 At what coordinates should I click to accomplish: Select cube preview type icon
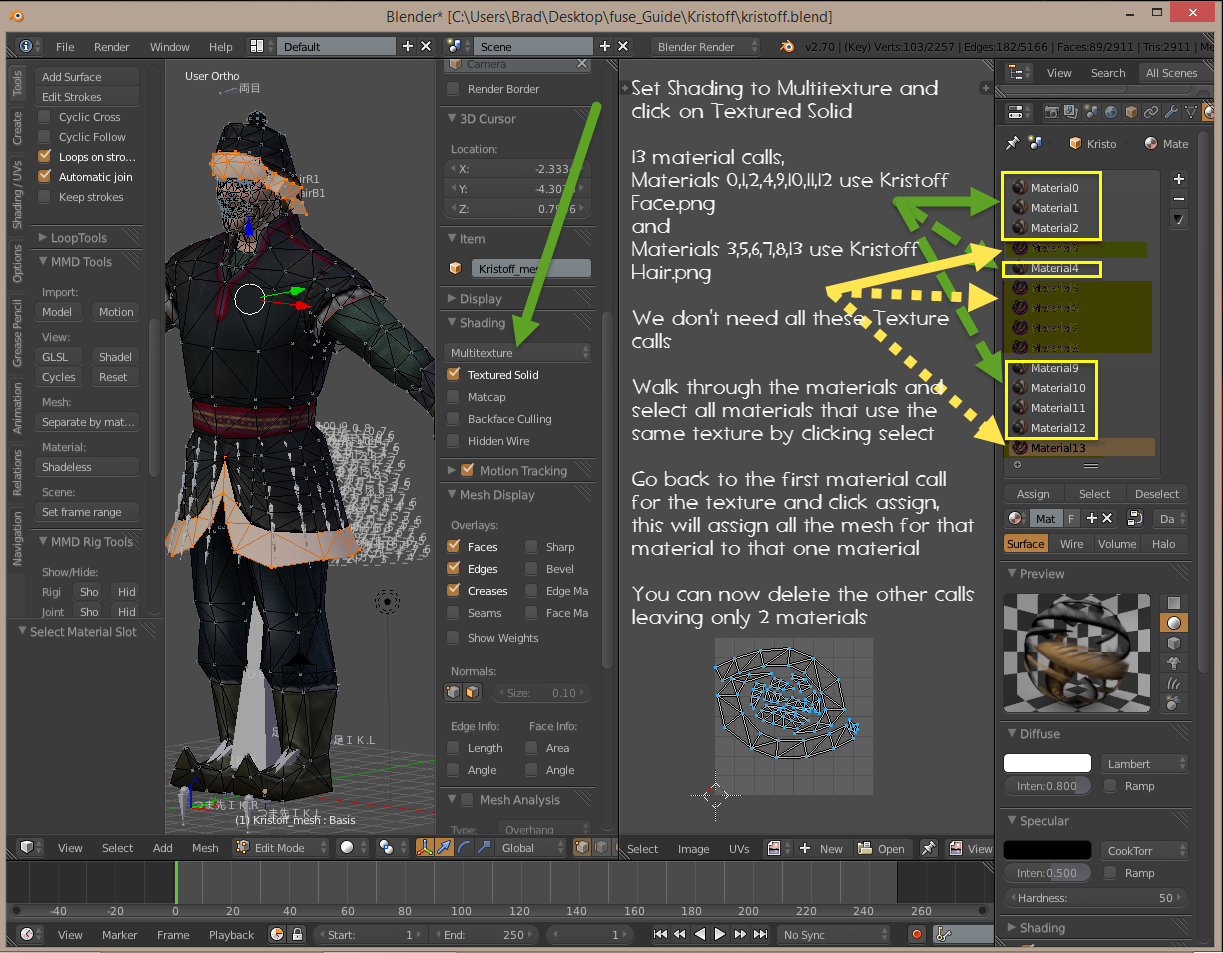1174,642
